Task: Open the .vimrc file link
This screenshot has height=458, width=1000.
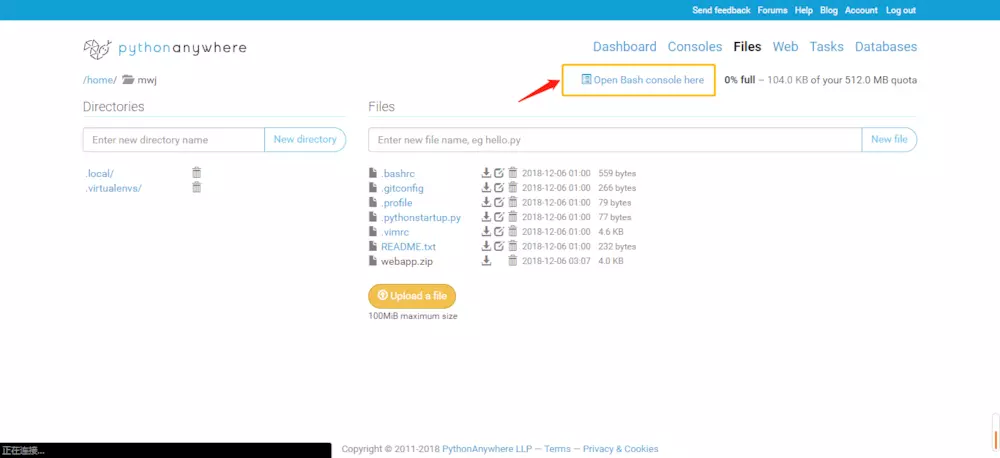Action: (395, 232)
